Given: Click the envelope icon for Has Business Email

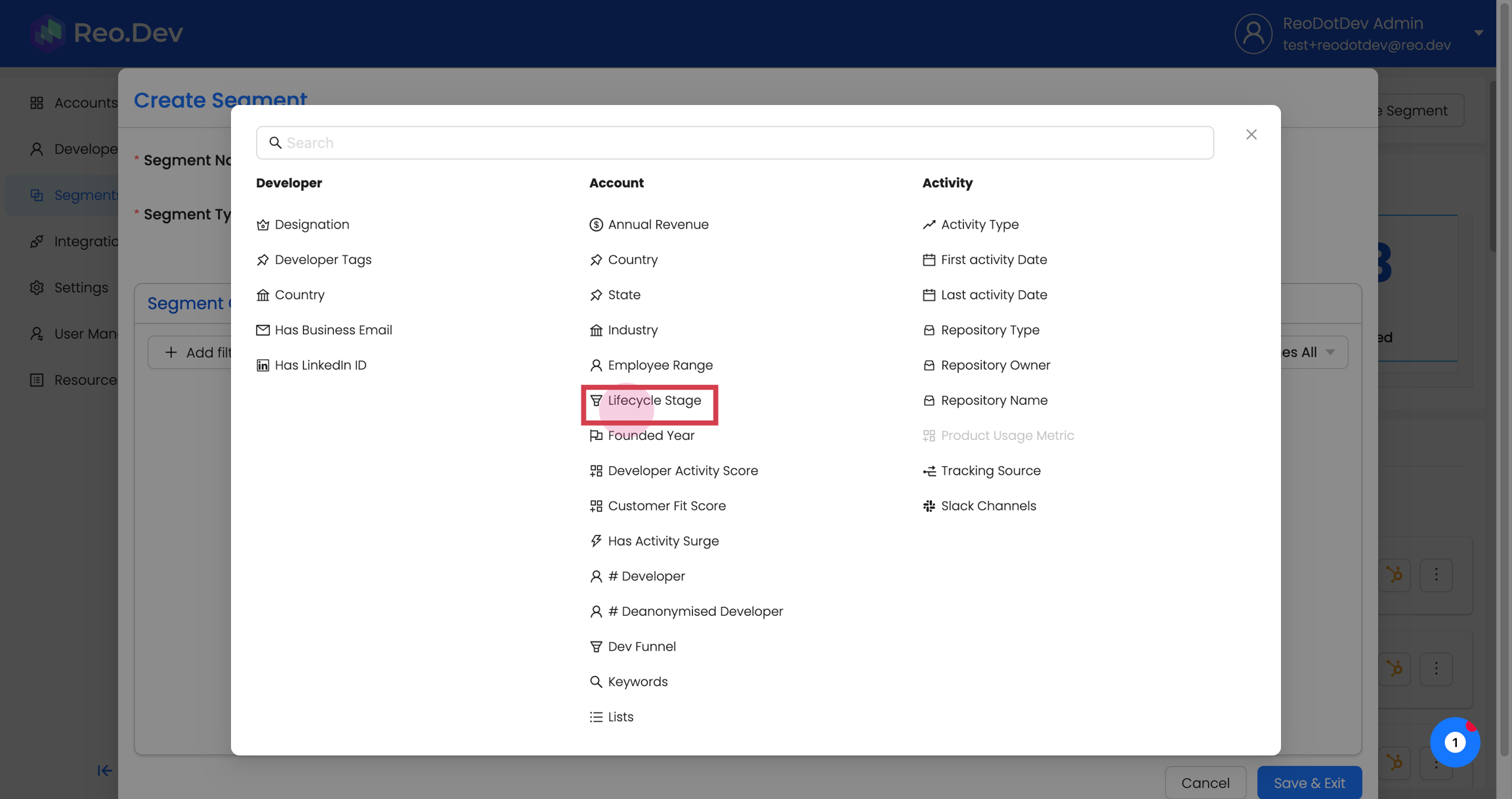Looking at the screenshot, I should tap(262, 330).
